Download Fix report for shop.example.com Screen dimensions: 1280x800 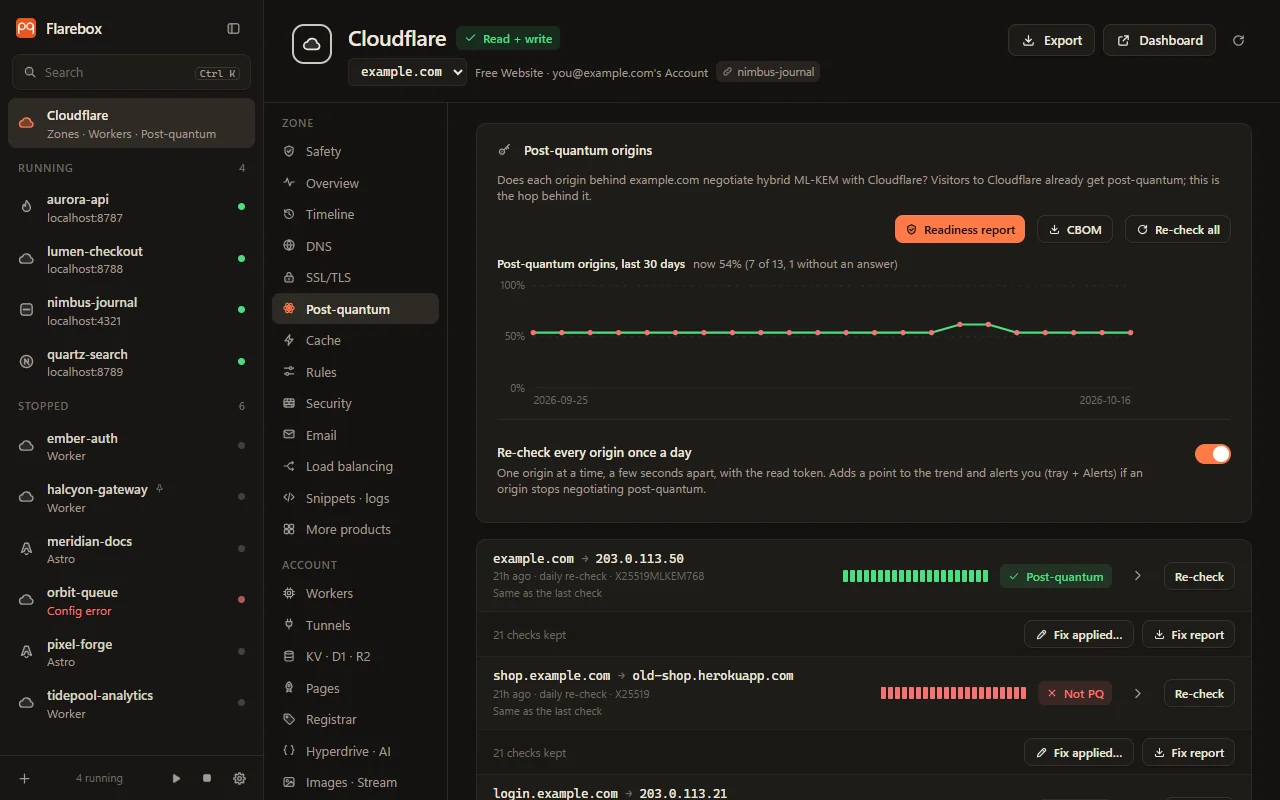pos(1189,752)
